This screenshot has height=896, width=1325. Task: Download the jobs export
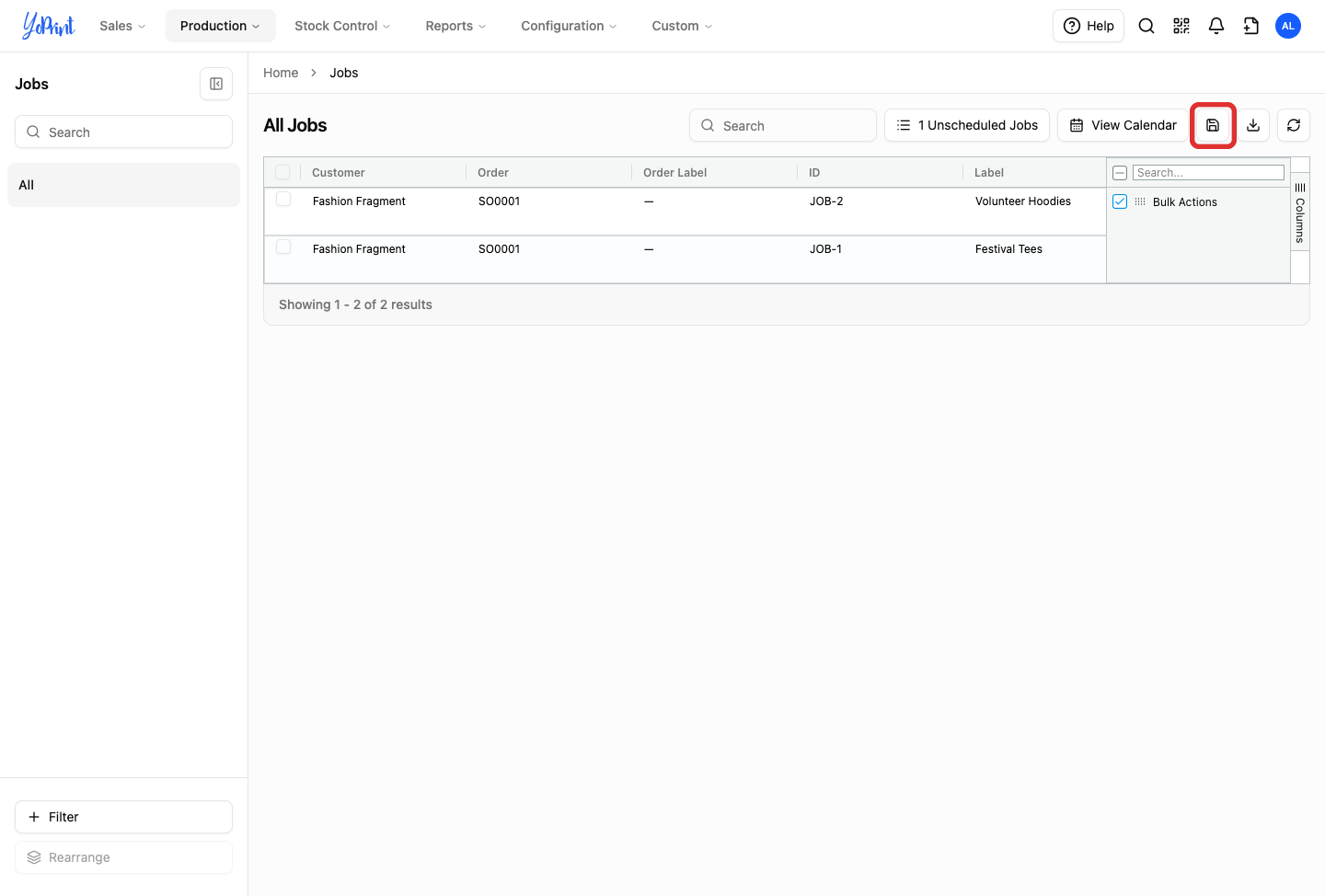[1253, 125]
